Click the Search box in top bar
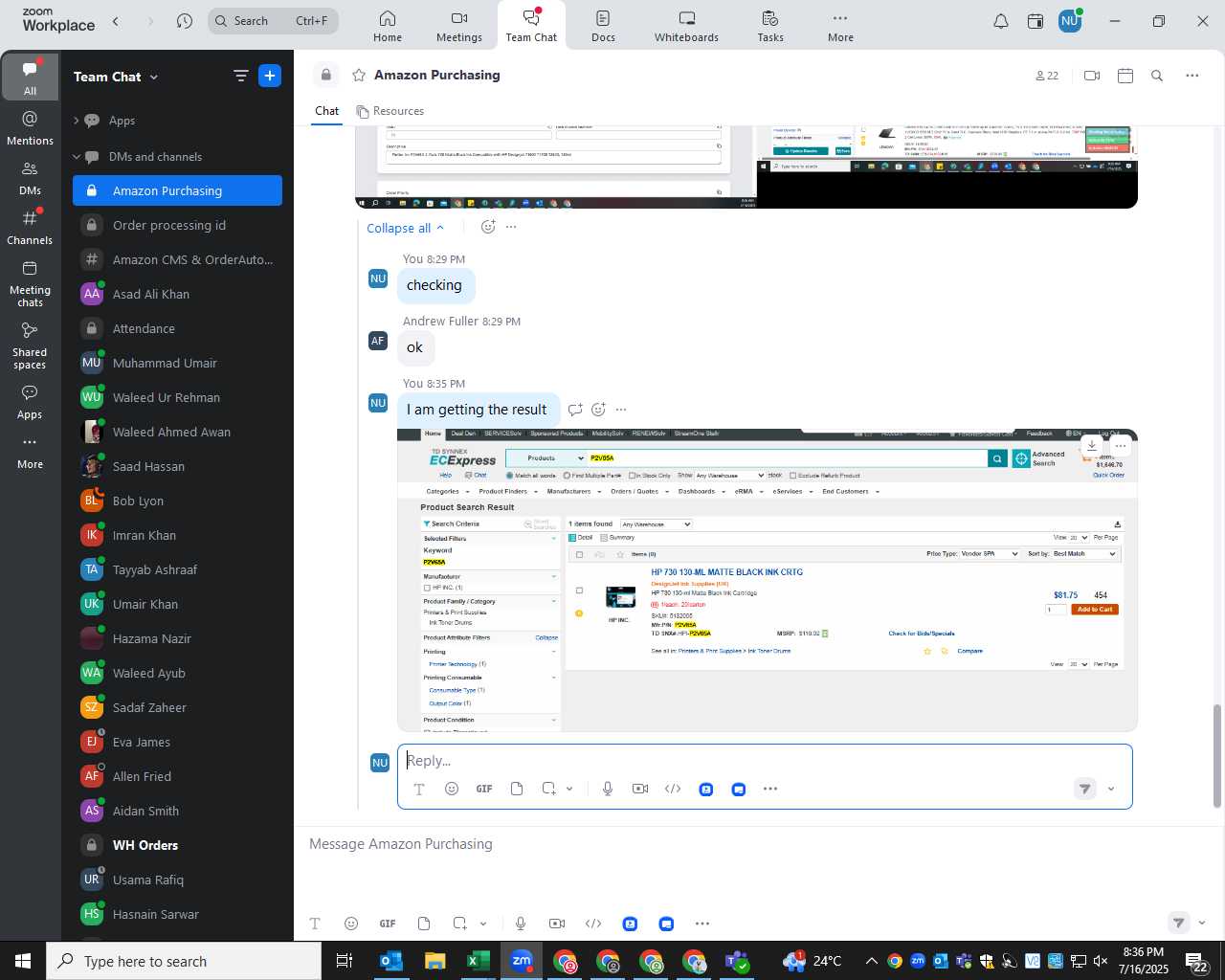Viewport: 1225px width, 980px height. 273,21
